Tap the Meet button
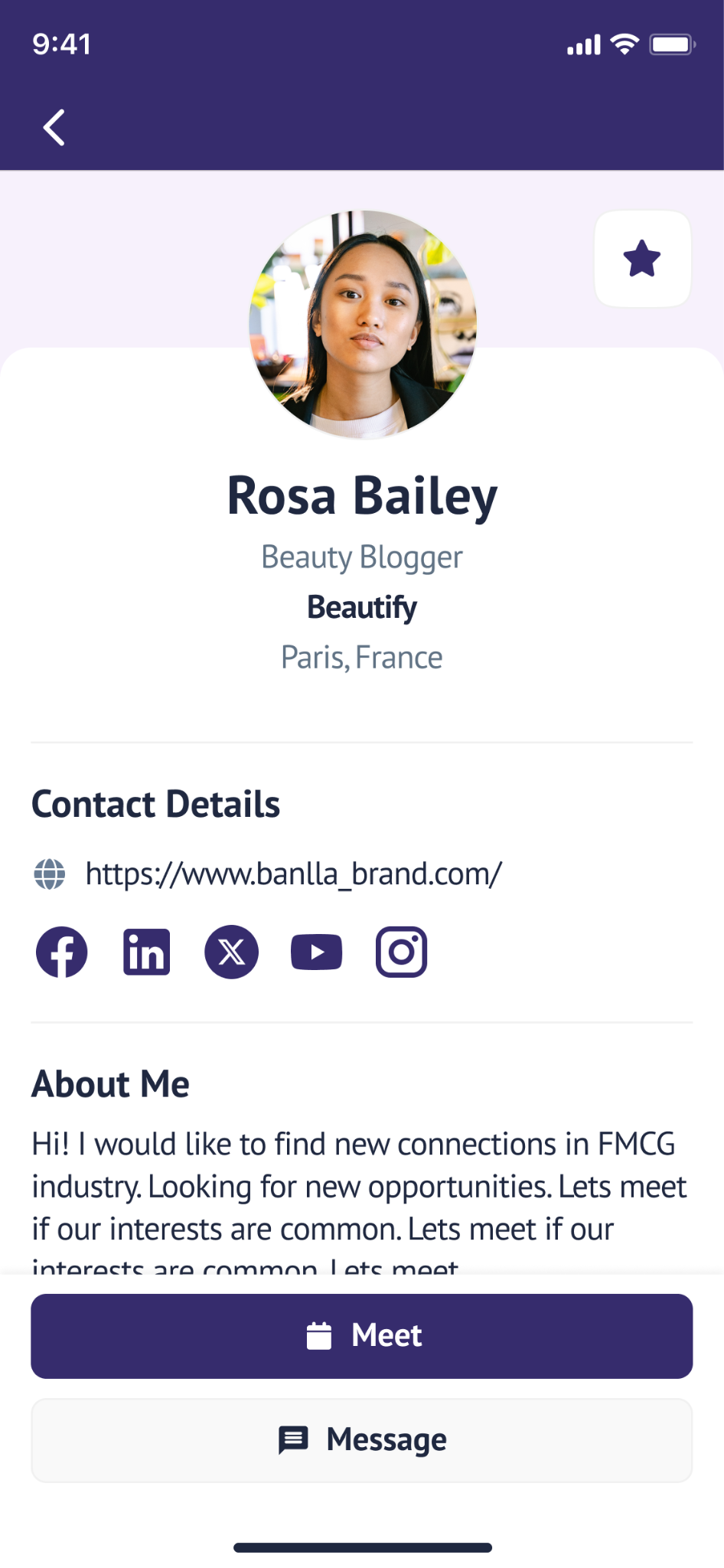 [362, 1336]
